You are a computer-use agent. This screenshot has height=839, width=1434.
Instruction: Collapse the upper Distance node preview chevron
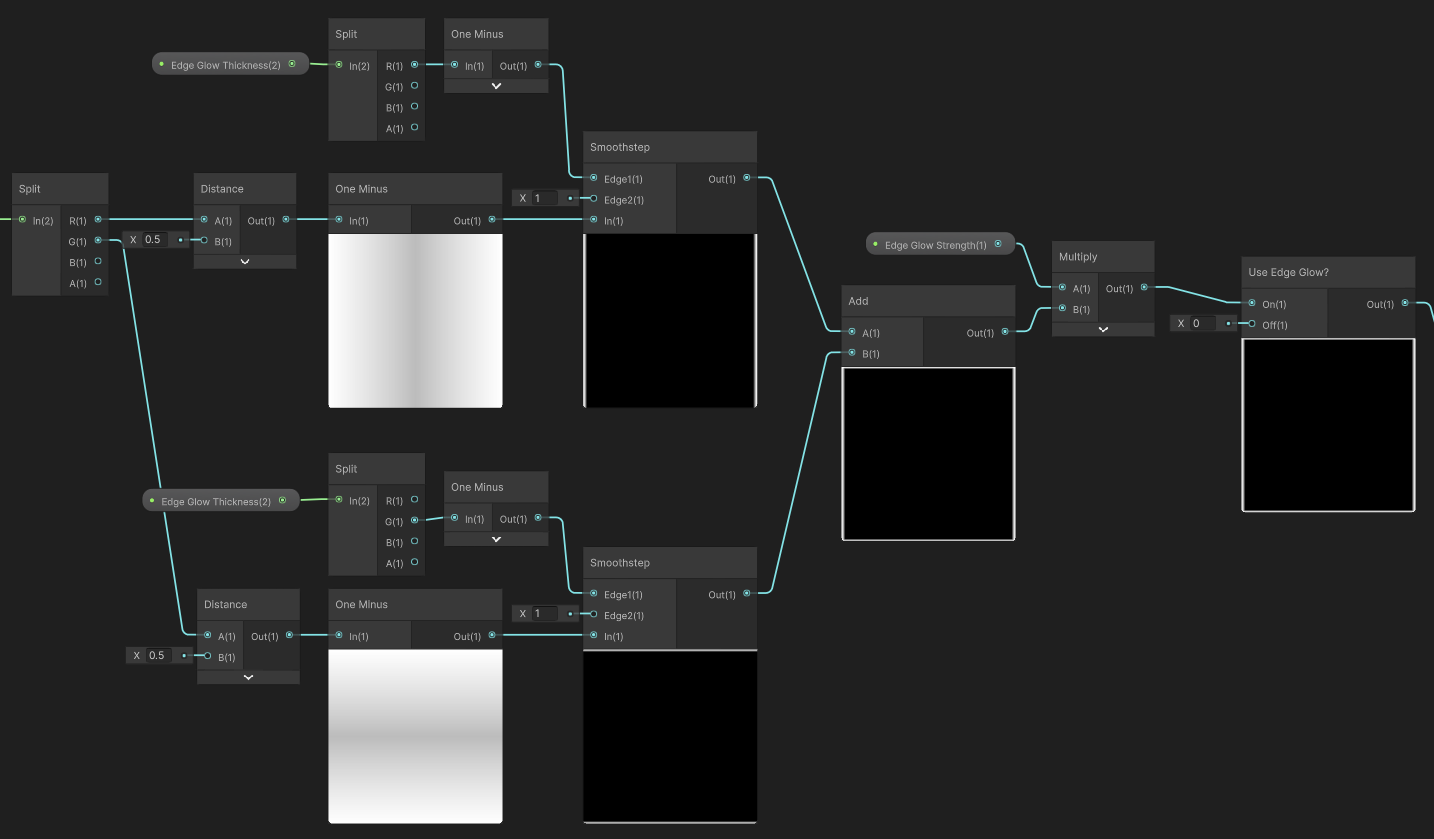tap(244, 261)
